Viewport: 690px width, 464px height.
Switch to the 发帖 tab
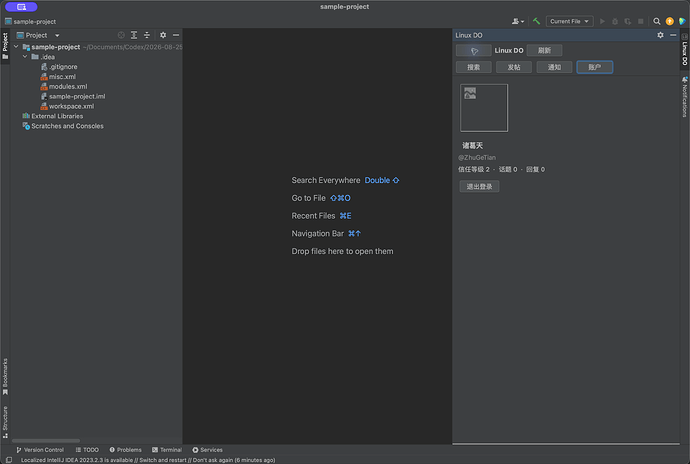(x=514, y=67)
